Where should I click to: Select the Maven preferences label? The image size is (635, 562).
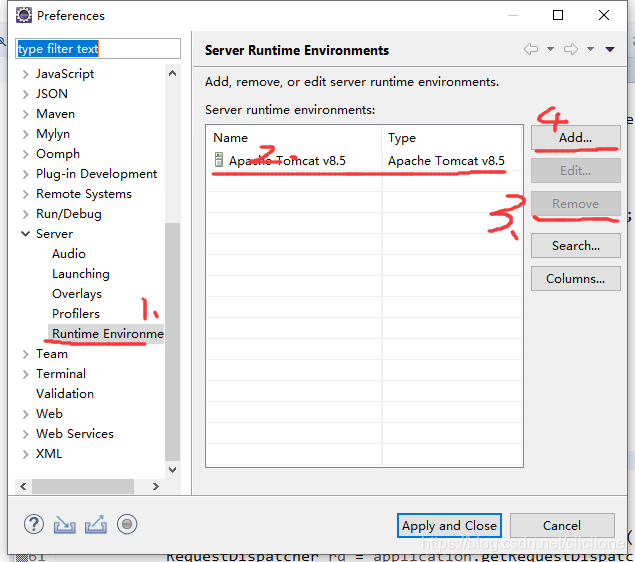click(55, 114)
